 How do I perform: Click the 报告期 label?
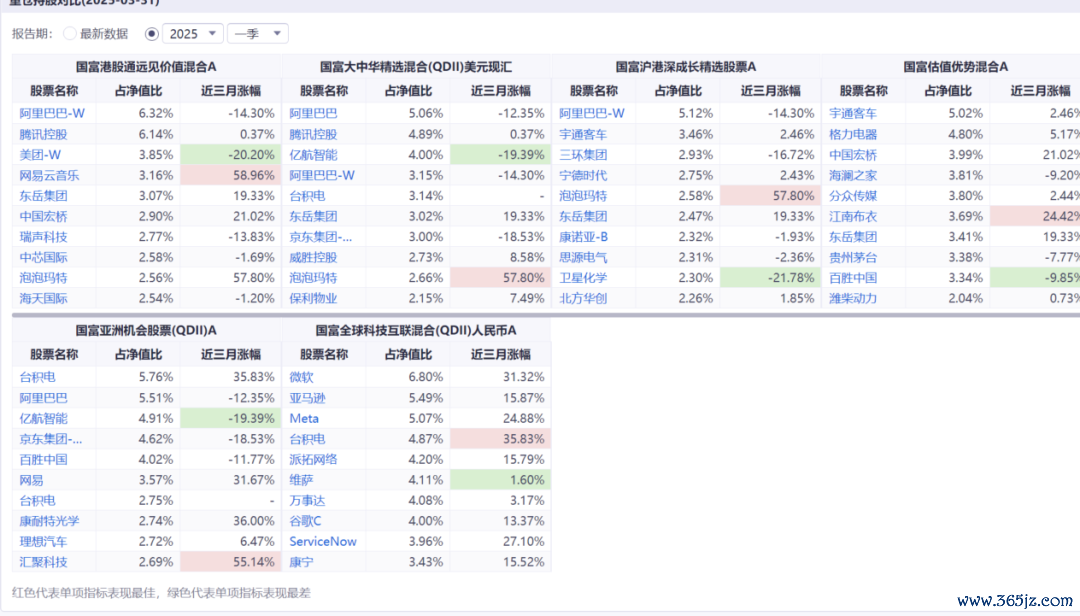(32, 34)
